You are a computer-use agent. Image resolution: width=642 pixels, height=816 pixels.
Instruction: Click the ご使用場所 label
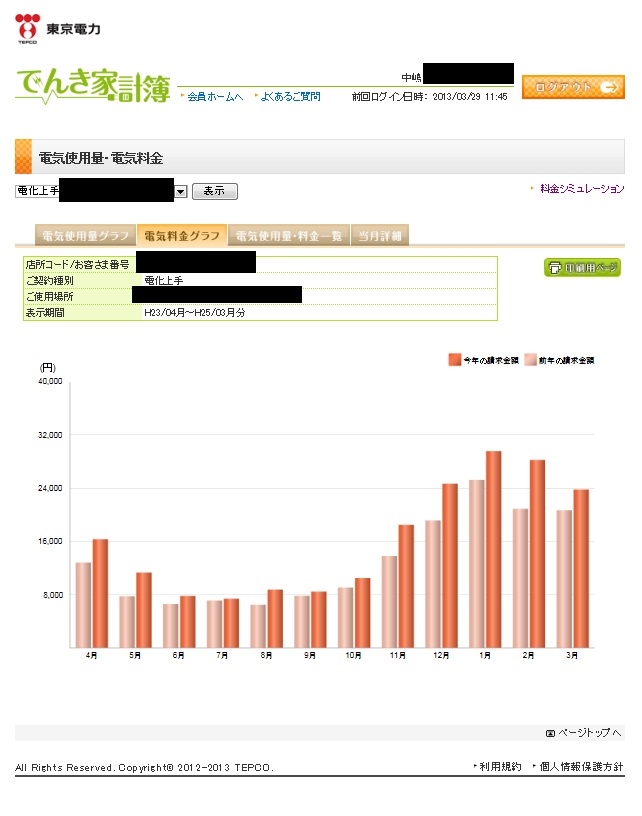coord(49,297)
